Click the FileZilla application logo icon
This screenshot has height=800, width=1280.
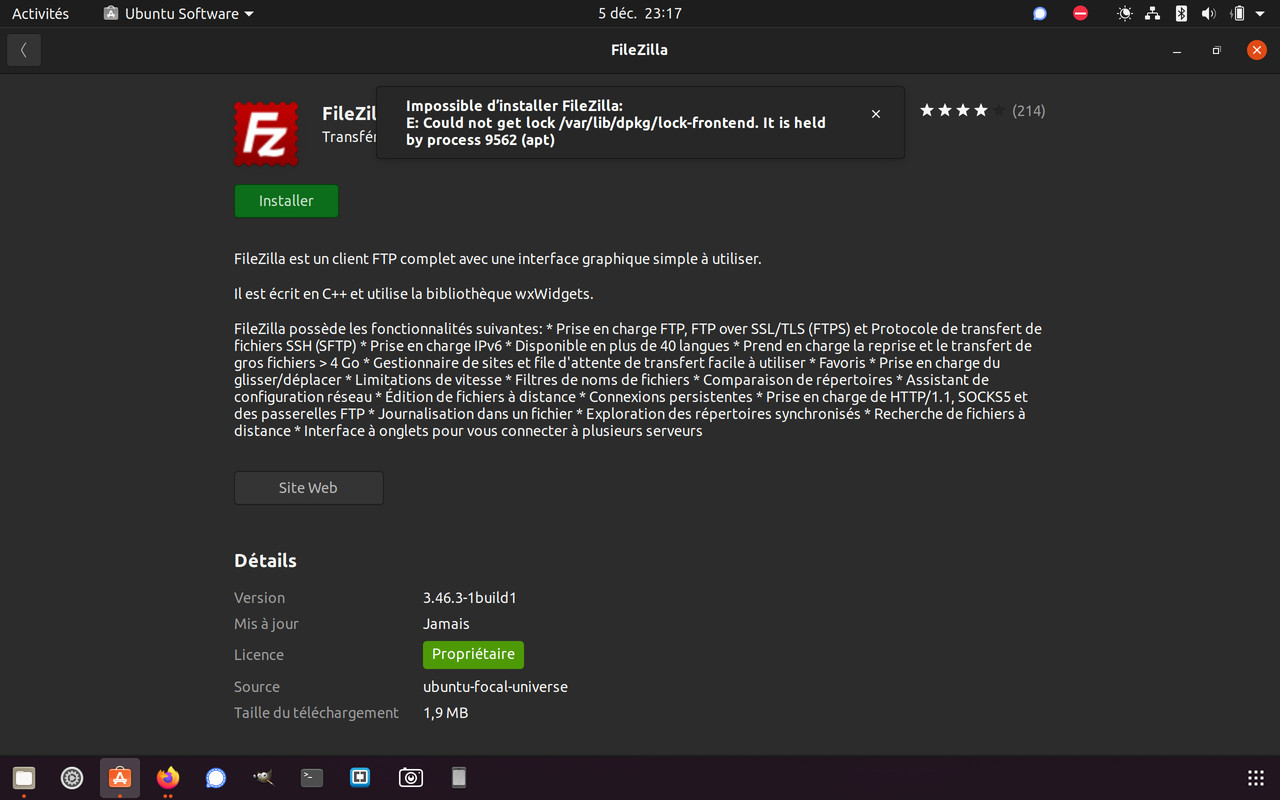point(265,133)
